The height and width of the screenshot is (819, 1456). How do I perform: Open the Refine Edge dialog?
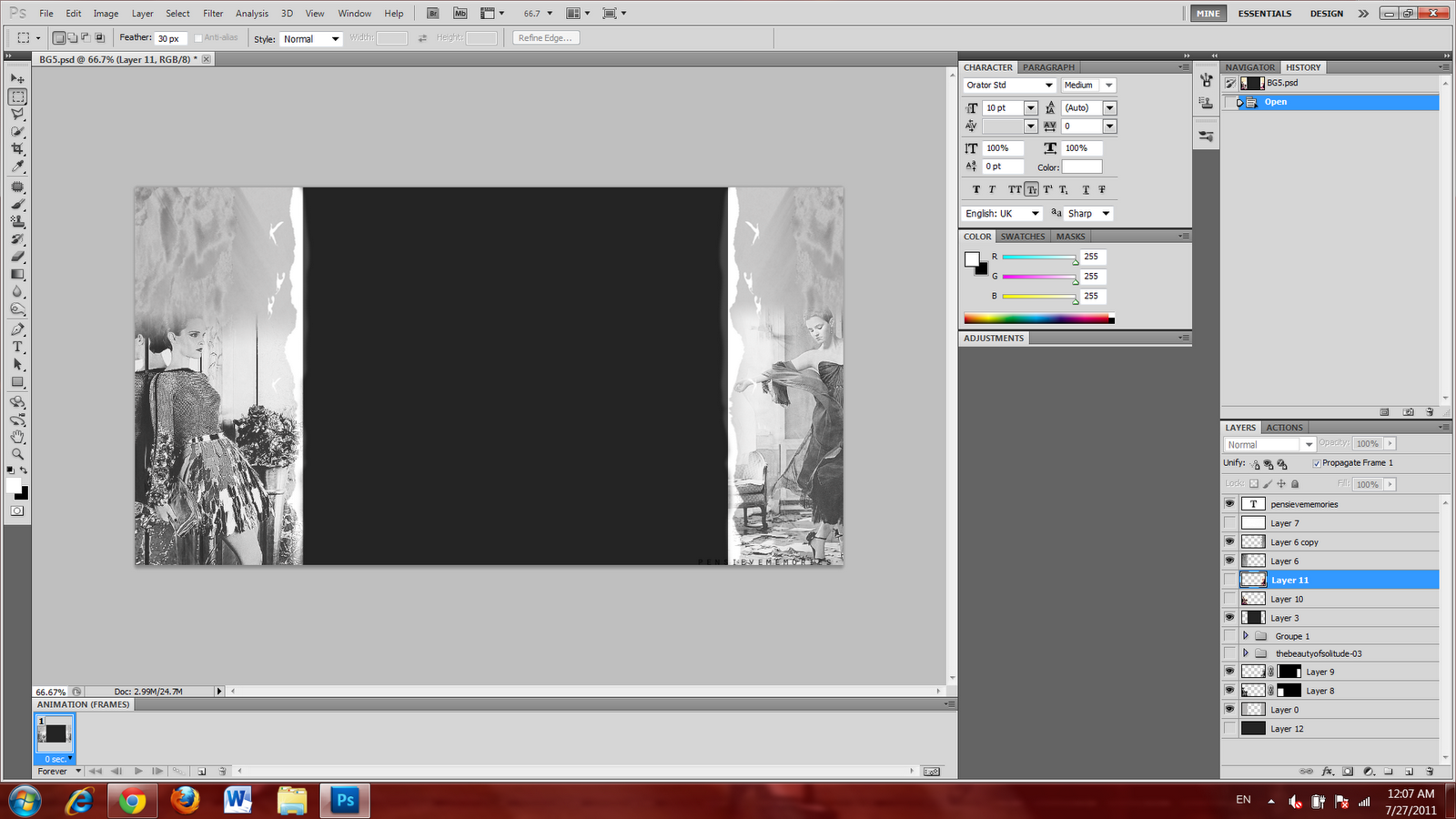click(544, 37)
